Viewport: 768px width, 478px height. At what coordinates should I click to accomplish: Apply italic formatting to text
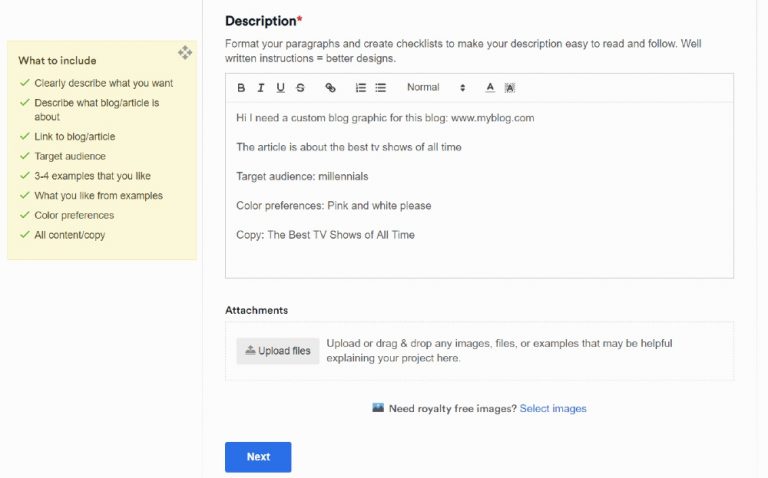pyautogui.click(x=261, y=88)
